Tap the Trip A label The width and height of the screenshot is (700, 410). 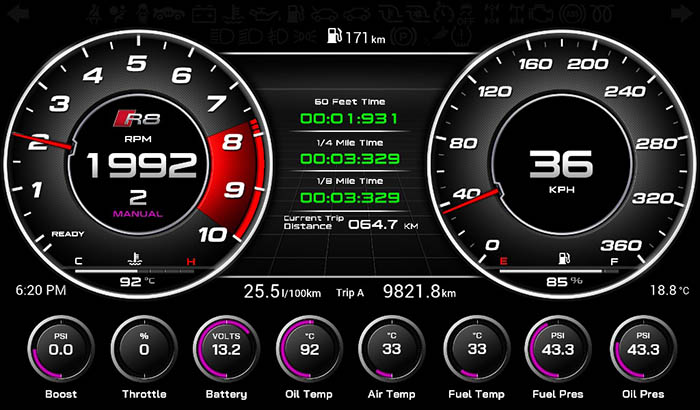pos(350,293)
